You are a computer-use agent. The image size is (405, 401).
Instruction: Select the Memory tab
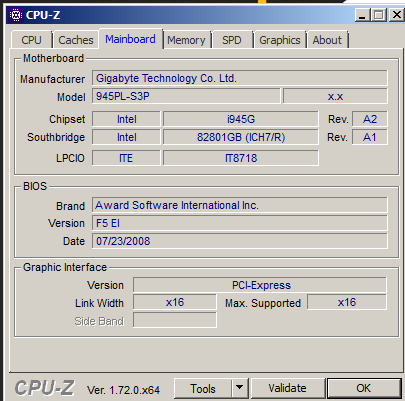click(186, 40)
